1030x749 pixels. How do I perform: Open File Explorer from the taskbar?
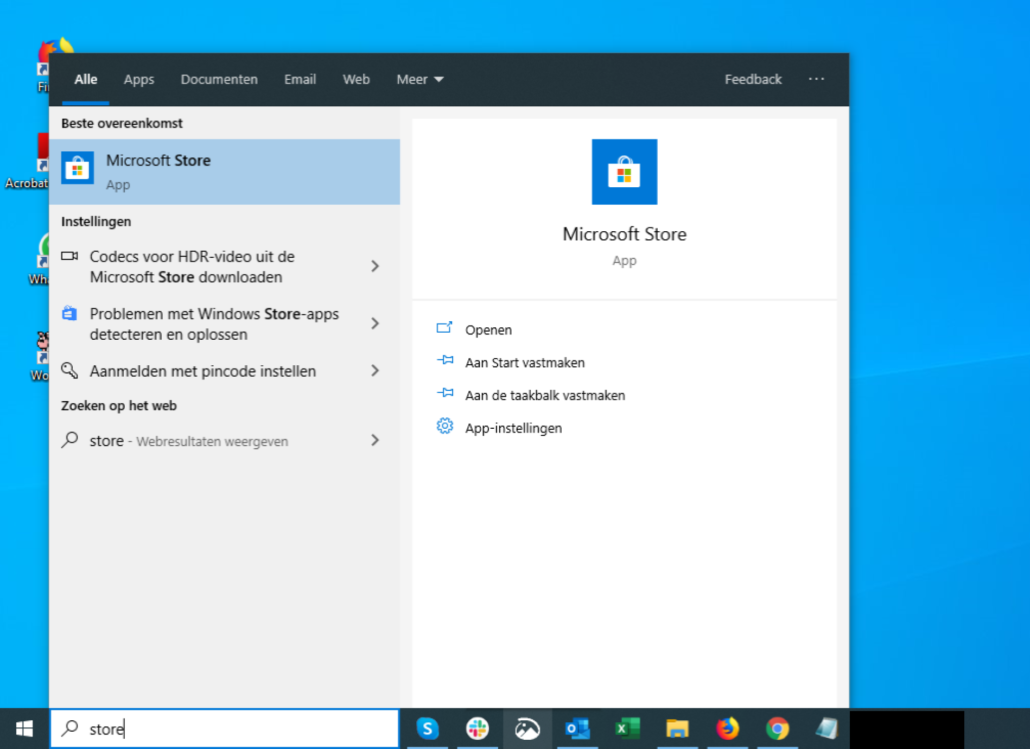pyautogui.click(x=677, y=729)
